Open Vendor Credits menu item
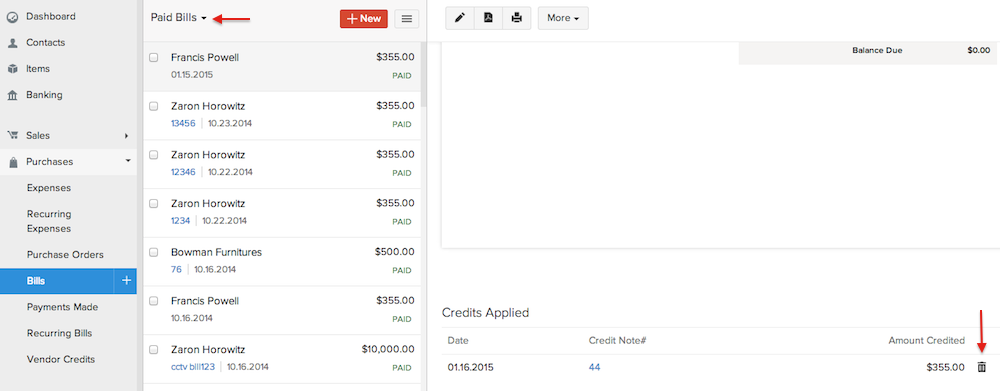This screenshot has height=391, width=1000. [x=61, y=359]
